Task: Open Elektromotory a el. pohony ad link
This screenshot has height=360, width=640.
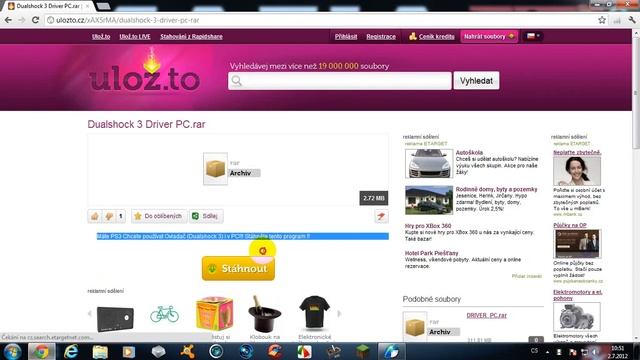Action: click(x=578, y=295)
